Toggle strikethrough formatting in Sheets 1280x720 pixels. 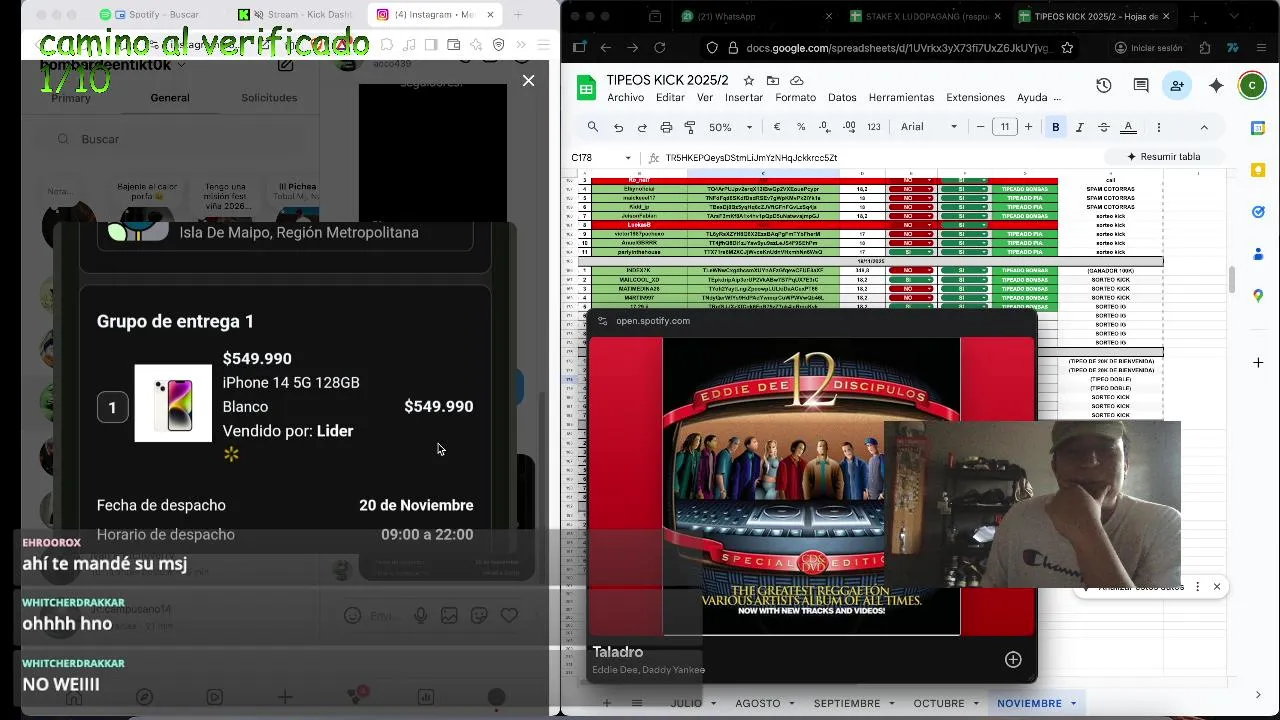pyautogui.click(x=1104, y=127)
